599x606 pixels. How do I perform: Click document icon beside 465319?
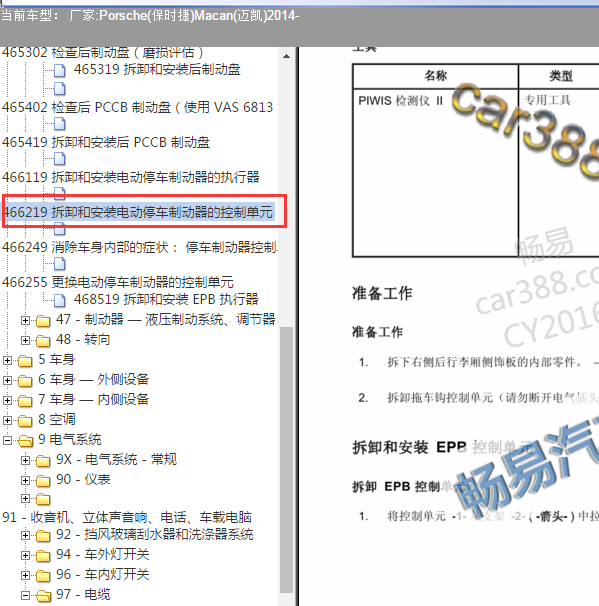(x=60, y=71)
